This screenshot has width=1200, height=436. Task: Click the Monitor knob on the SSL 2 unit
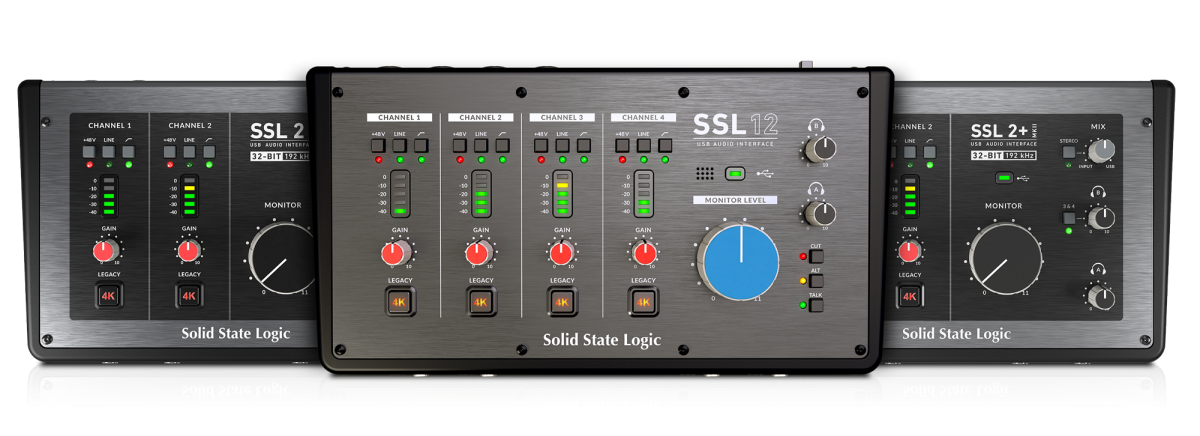point(279,256)
